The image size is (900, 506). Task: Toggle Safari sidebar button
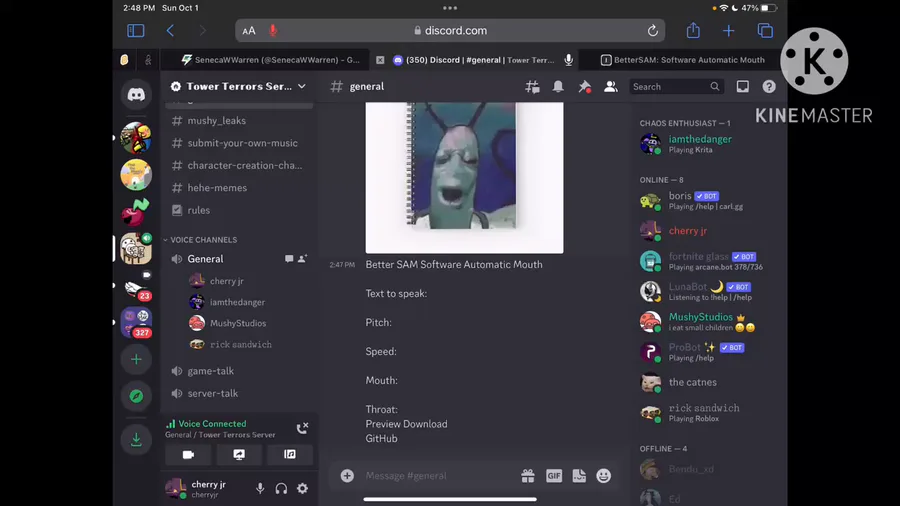[x=135, y=30]
